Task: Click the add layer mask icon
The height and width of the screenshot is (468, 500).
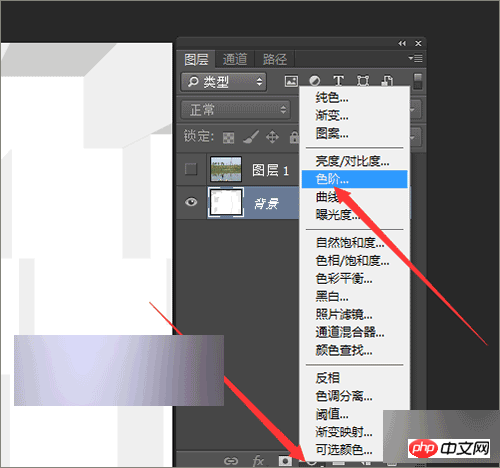Action: point(285,461)
